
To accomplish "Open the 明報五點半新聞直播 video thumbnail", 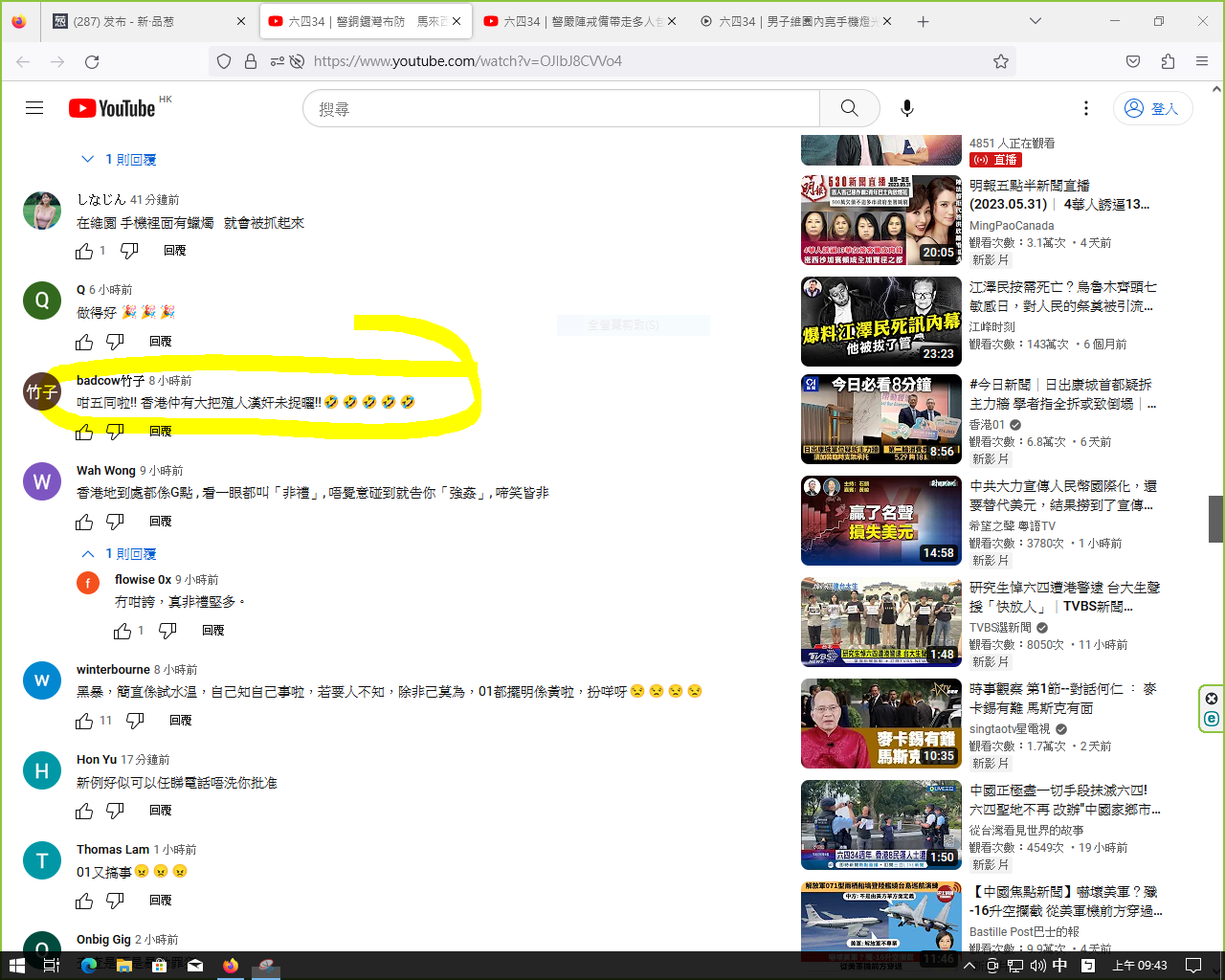I will 881,220.
